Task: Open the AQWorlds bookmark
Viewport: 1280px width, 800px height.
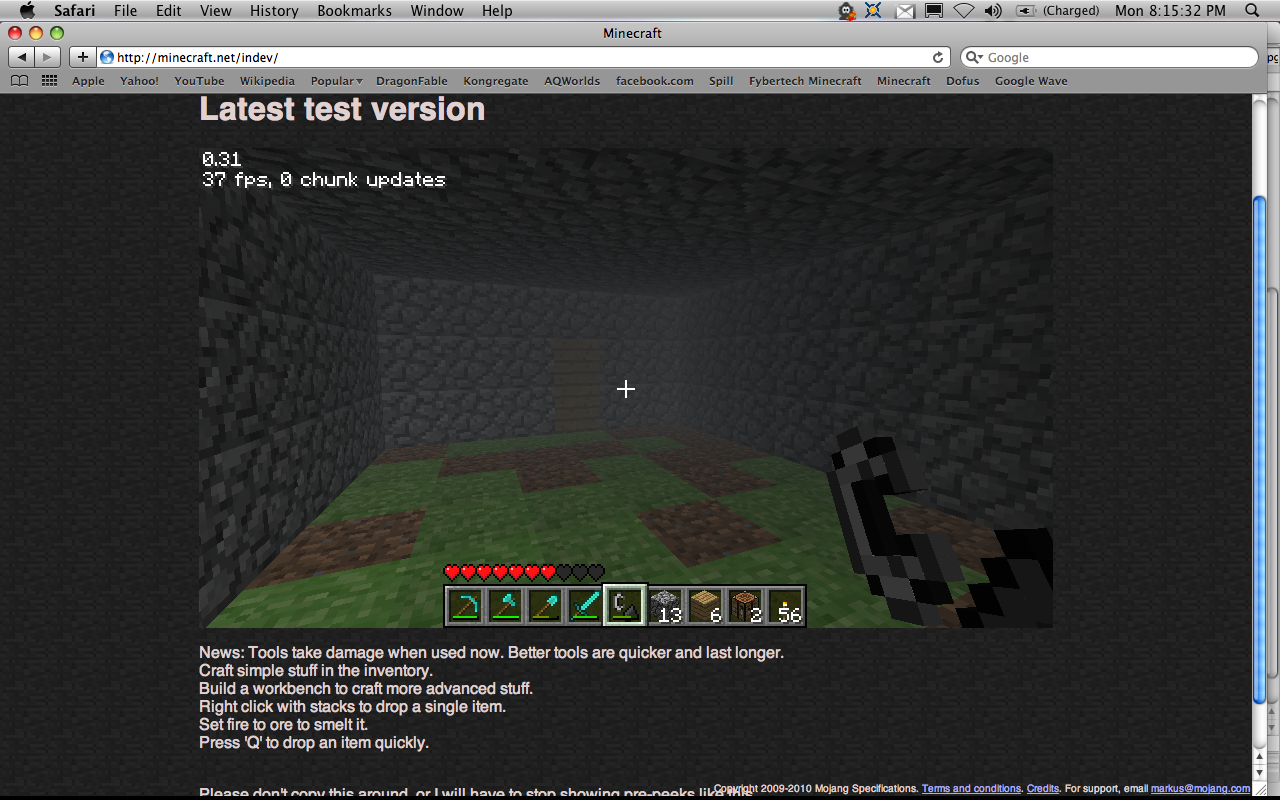Action: (x=572, y=81)
